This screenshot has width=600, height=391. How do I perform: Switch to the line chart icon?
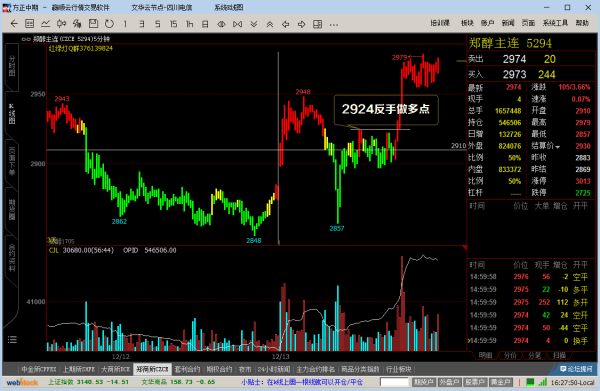(46, 24)
